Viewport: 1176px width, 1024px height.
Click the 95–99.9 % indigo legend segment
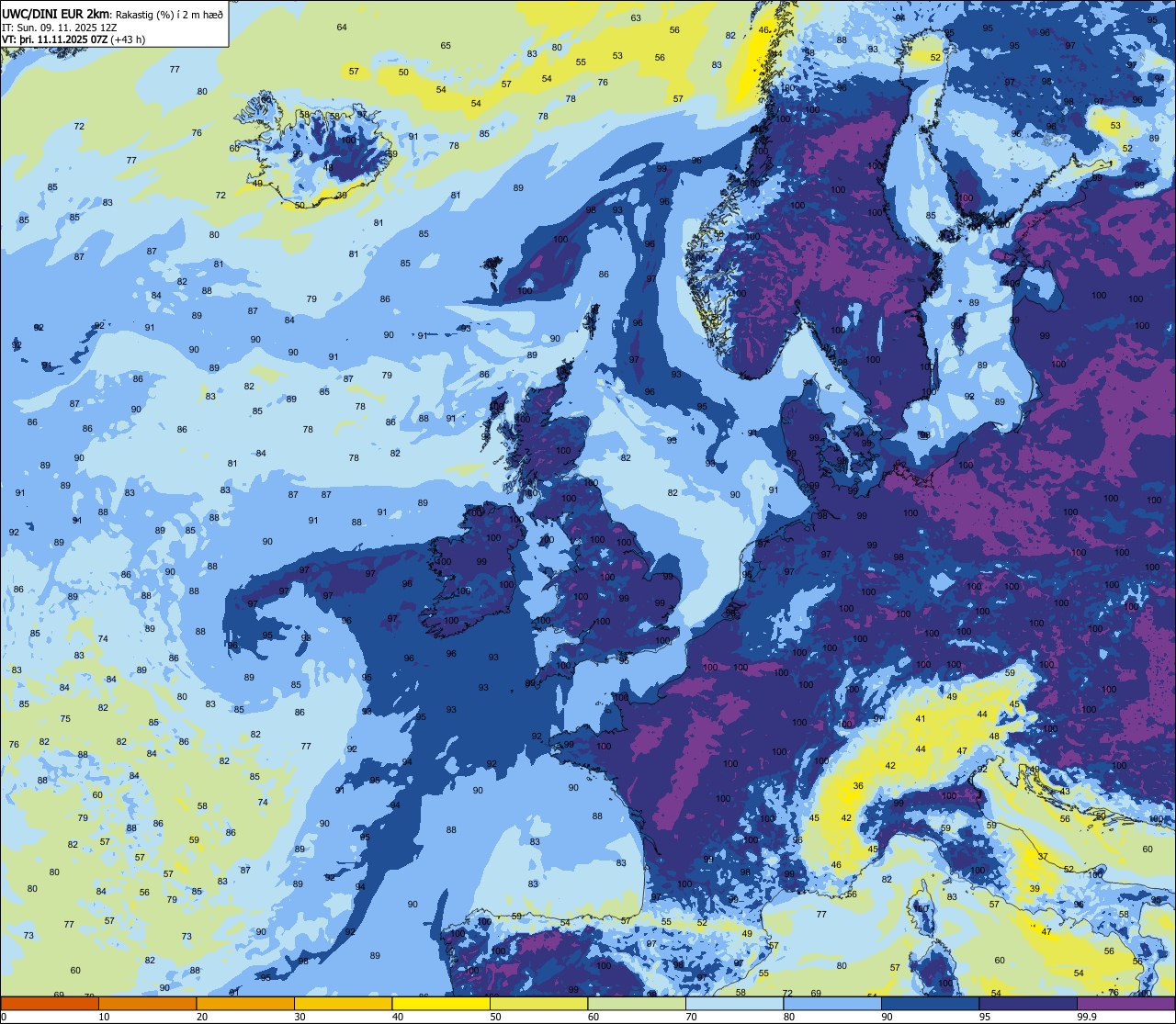pos(1028,1003)
